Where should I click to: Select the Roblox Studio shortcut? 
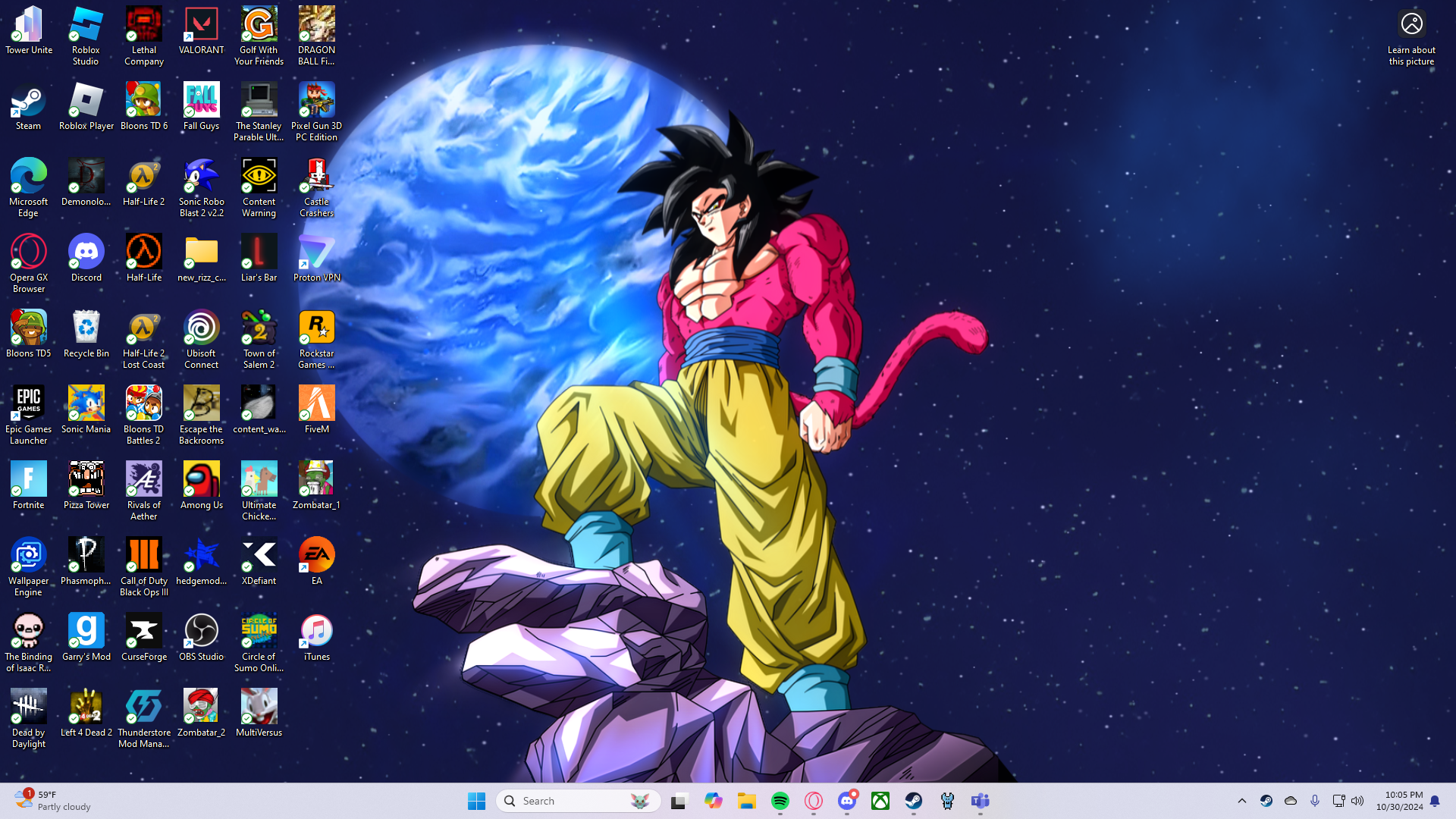[x=86, y=36]
